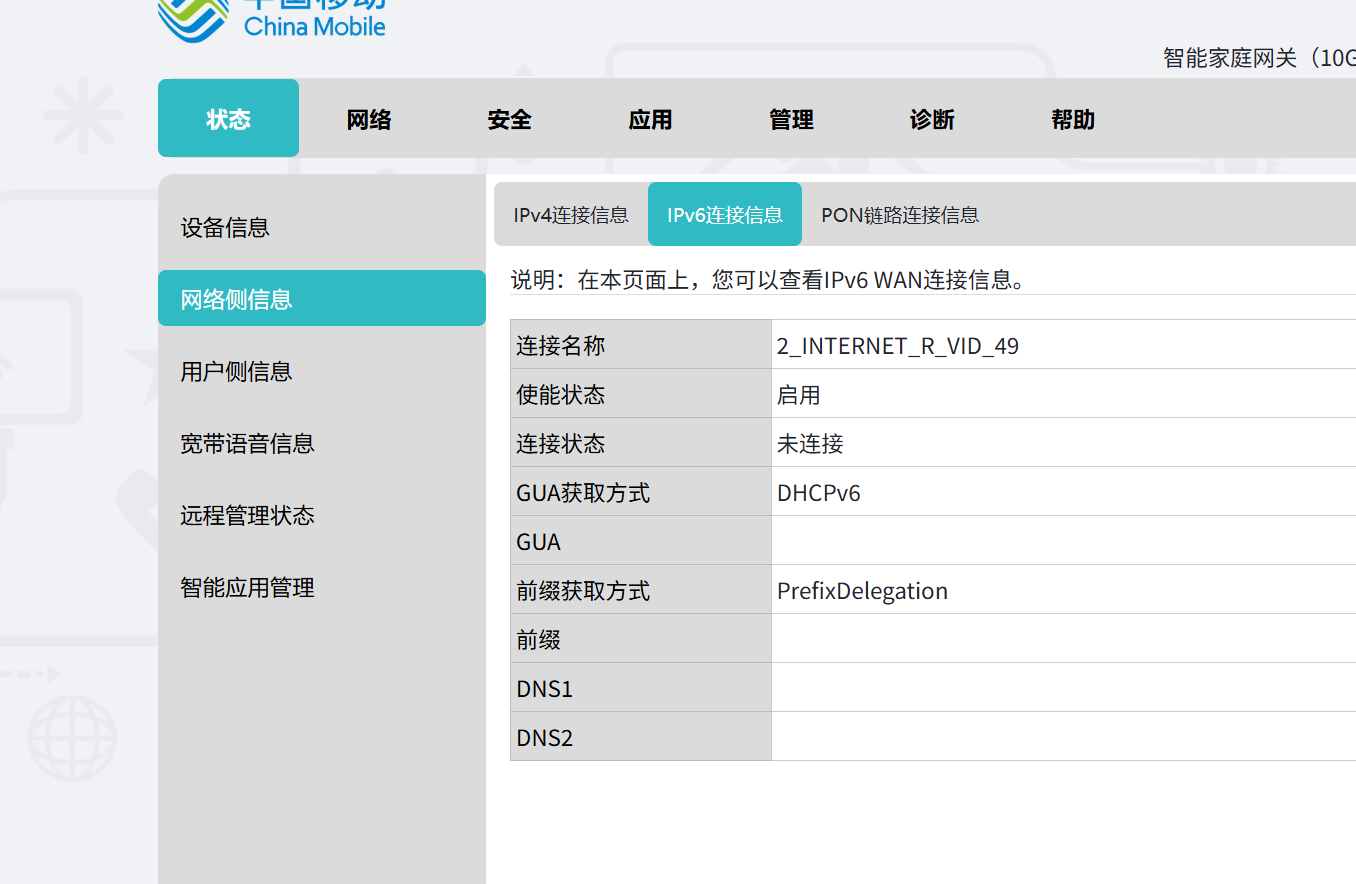Click the China Mobile logo
This screenshot has width=1356, height=884.
pyautogui.click(x=271, y=20)
